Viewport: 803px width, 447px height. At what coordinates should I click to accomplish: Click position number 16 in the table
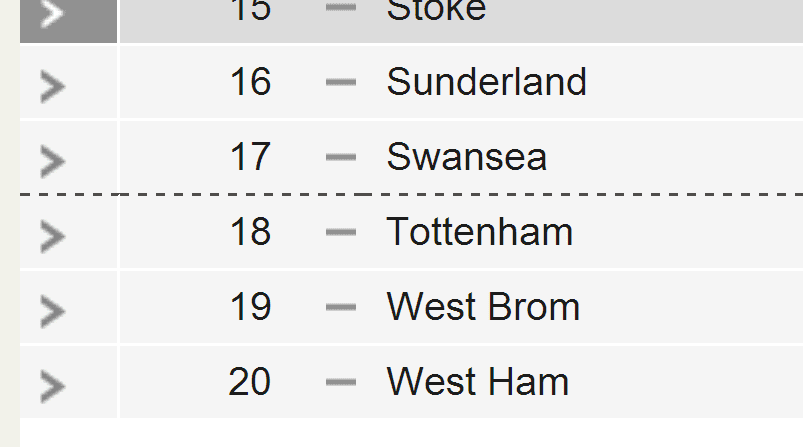[250, 82]
